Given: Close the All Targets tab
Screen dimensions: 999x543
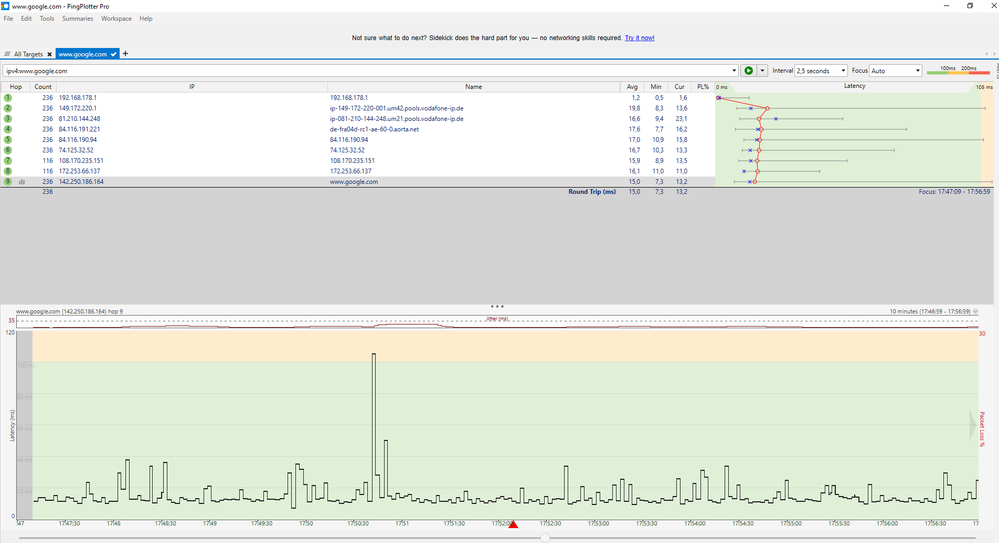Looking at the screenshot, I should (49, 54).
